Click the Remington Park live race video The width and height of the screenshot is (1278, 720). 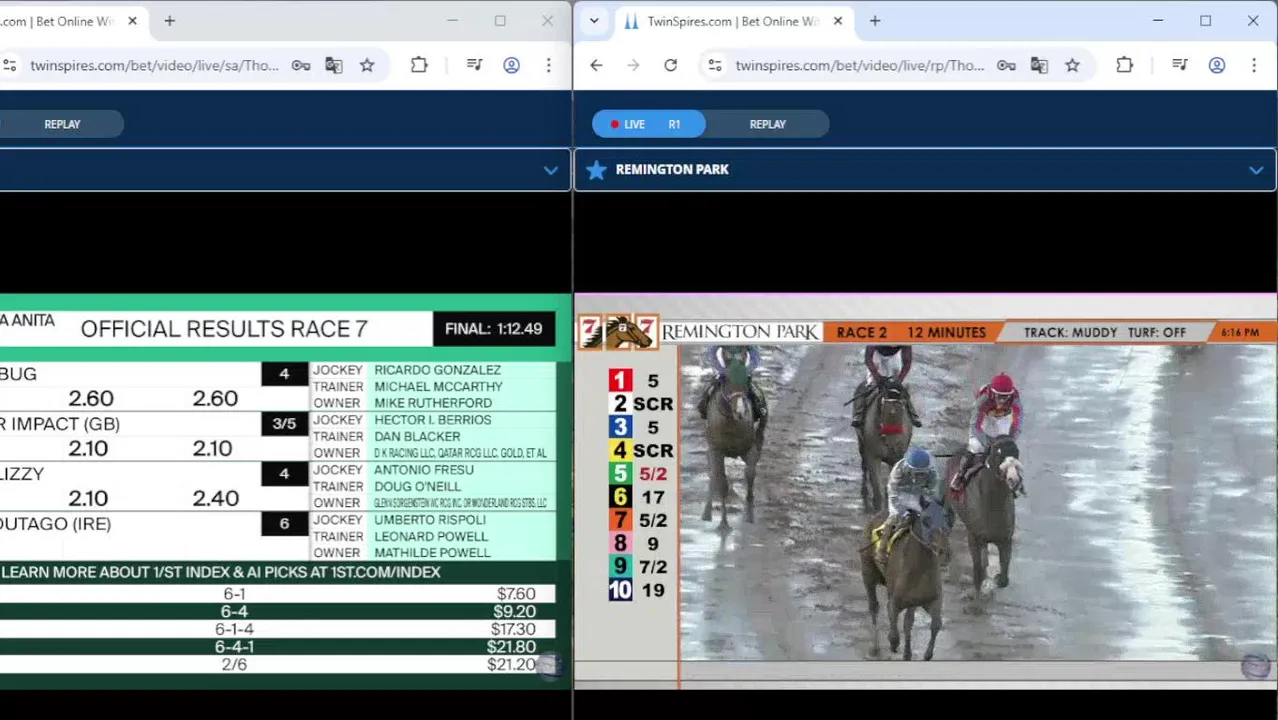925,490
